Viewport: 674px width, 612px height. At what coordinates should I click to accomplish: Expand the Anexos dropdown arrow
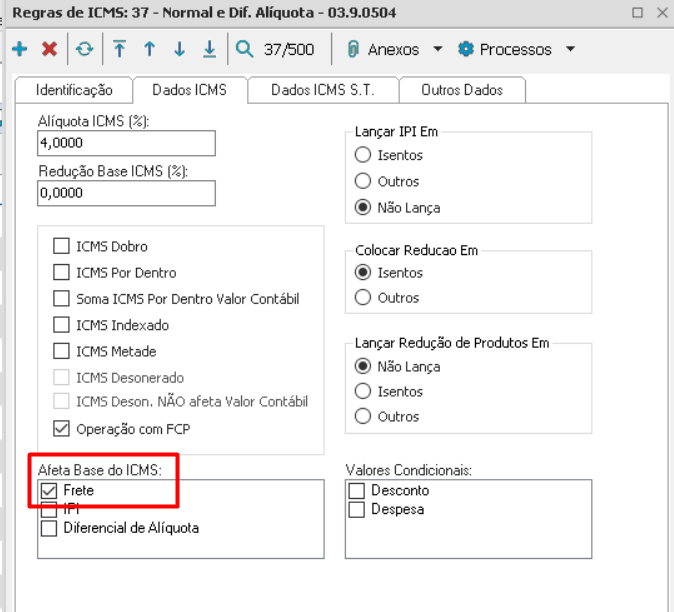438,49
